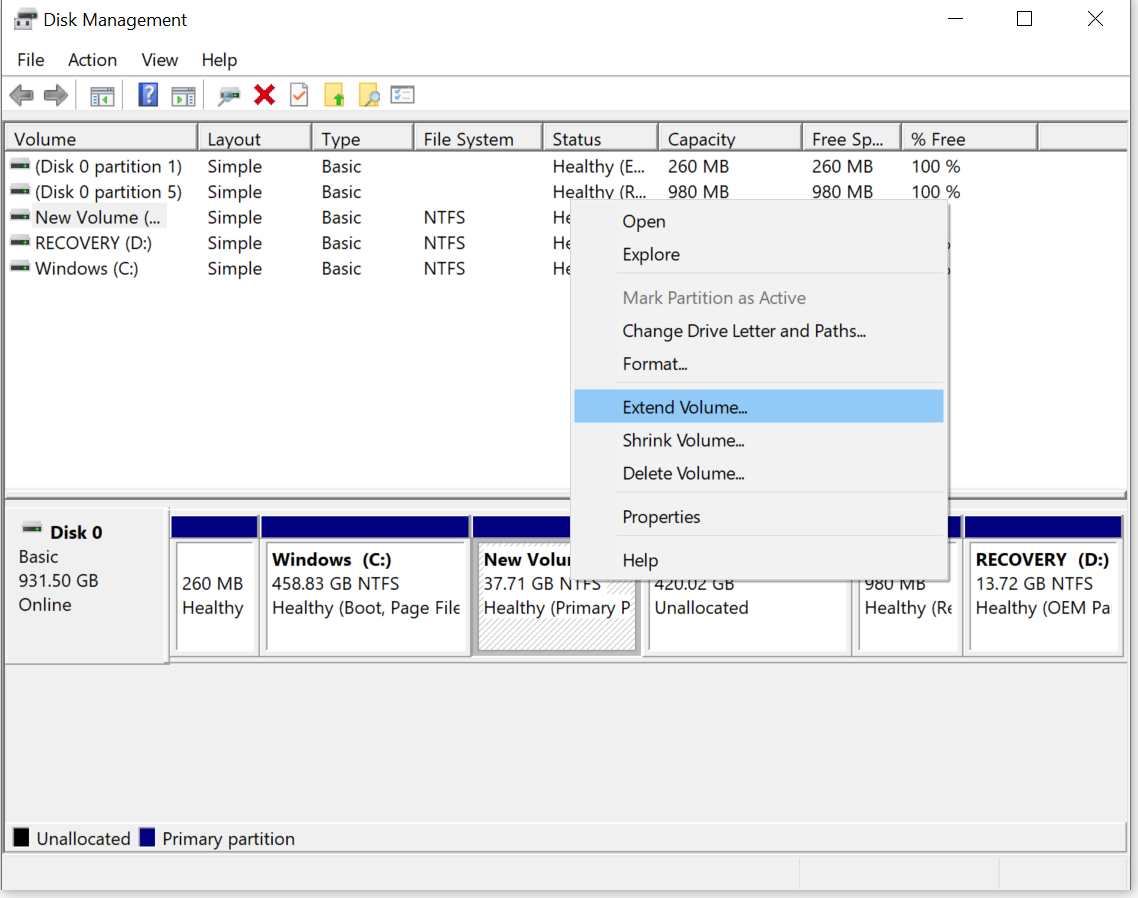Select the New Volume row in the volume list
The width and height of the screenshot is (1138, 898).
[95, 217]
